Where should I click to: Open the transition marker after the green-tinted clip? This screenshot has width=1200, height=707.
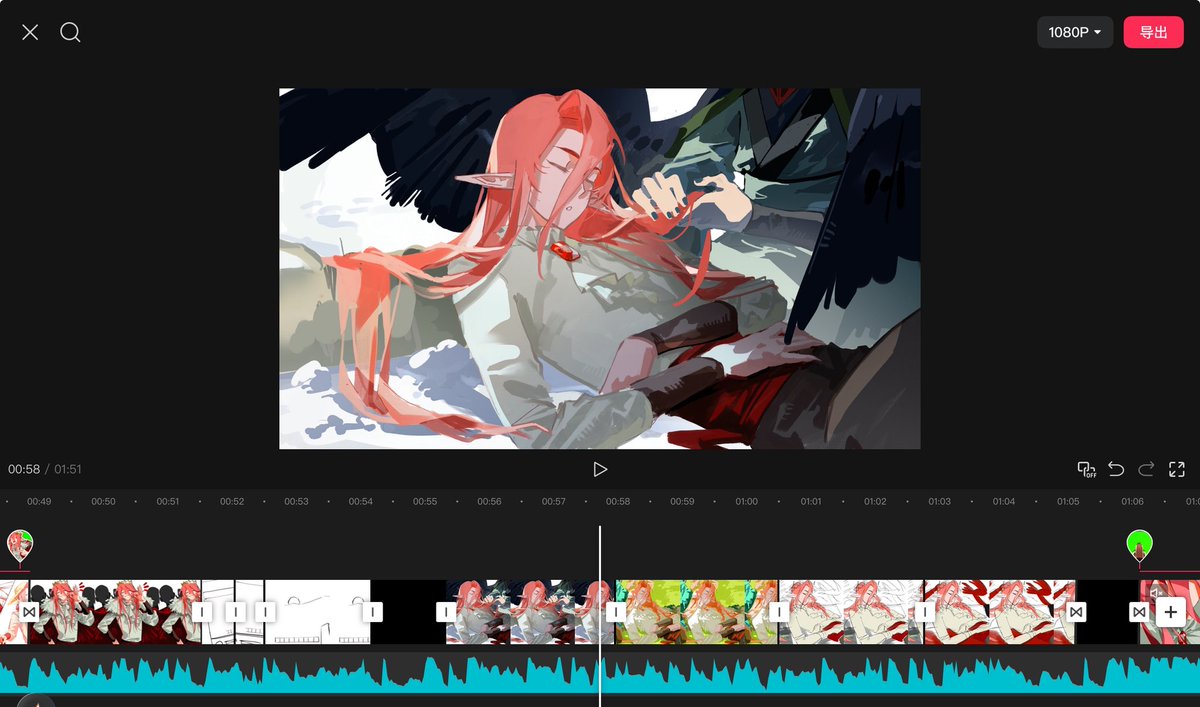[779, 612]
